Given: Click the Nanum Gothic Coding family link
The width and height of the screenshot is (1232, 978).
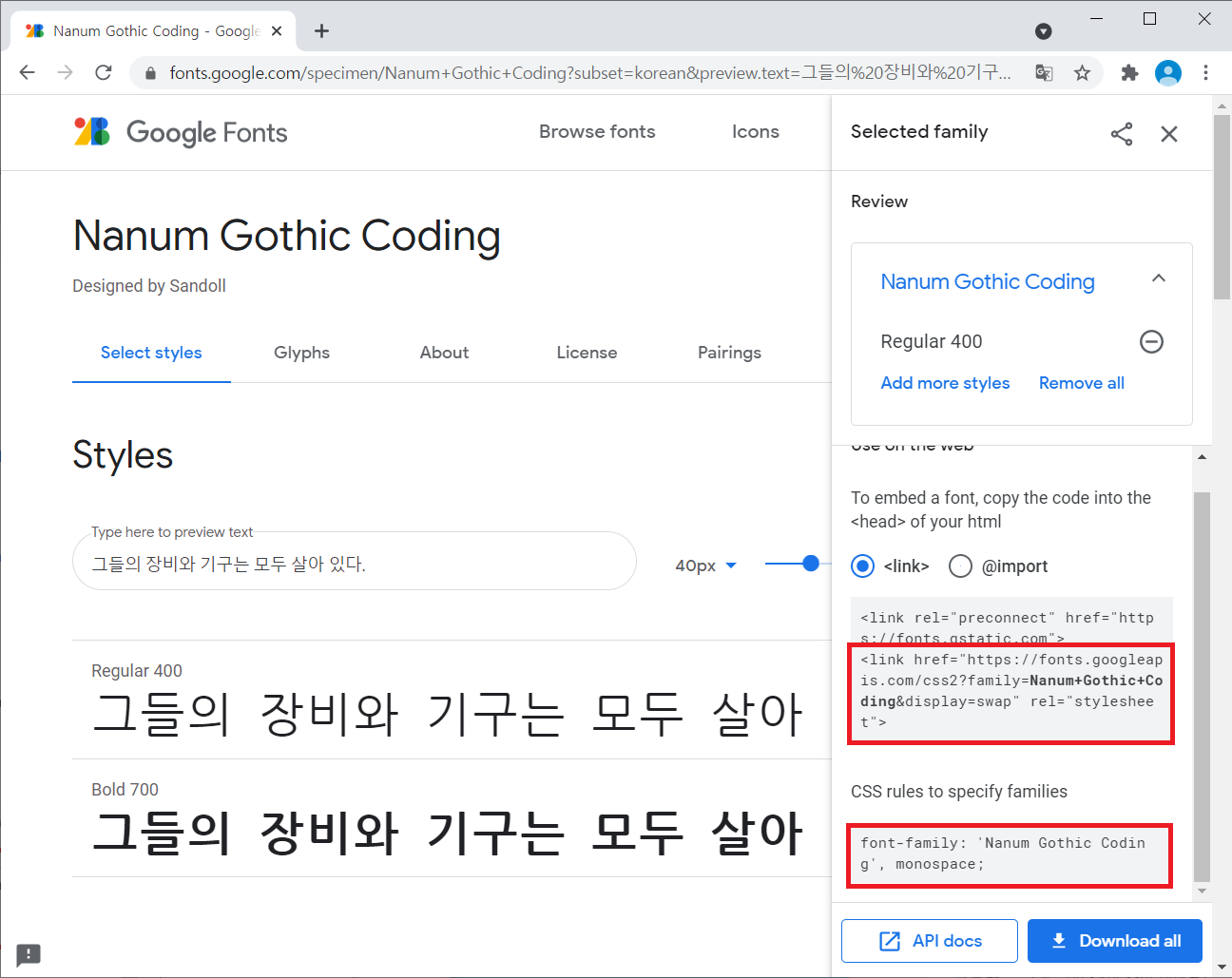Looking at the screenshot, I should click(x=987, y=282).
